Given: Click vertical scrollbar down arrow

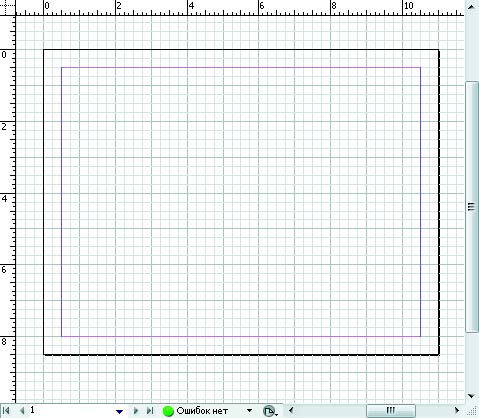Looking at the screenshot, I should (471, 396).
